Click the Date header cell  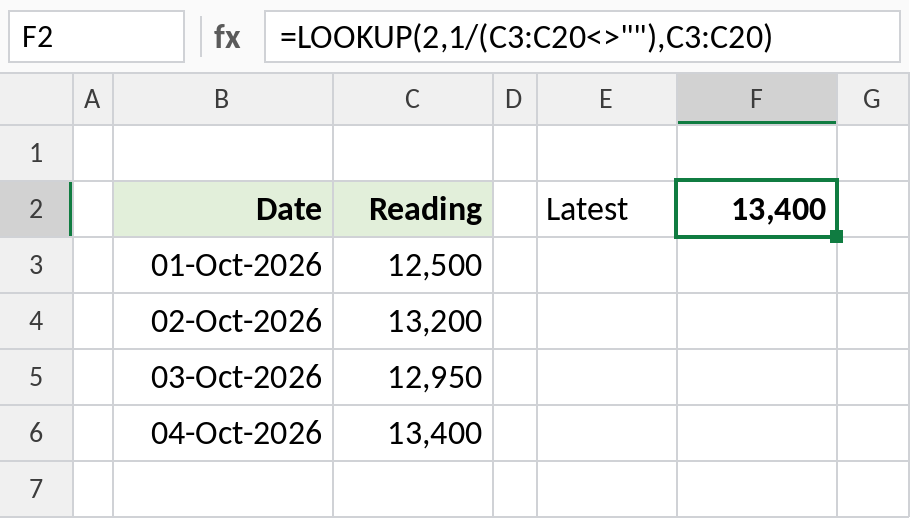(223, 209)
